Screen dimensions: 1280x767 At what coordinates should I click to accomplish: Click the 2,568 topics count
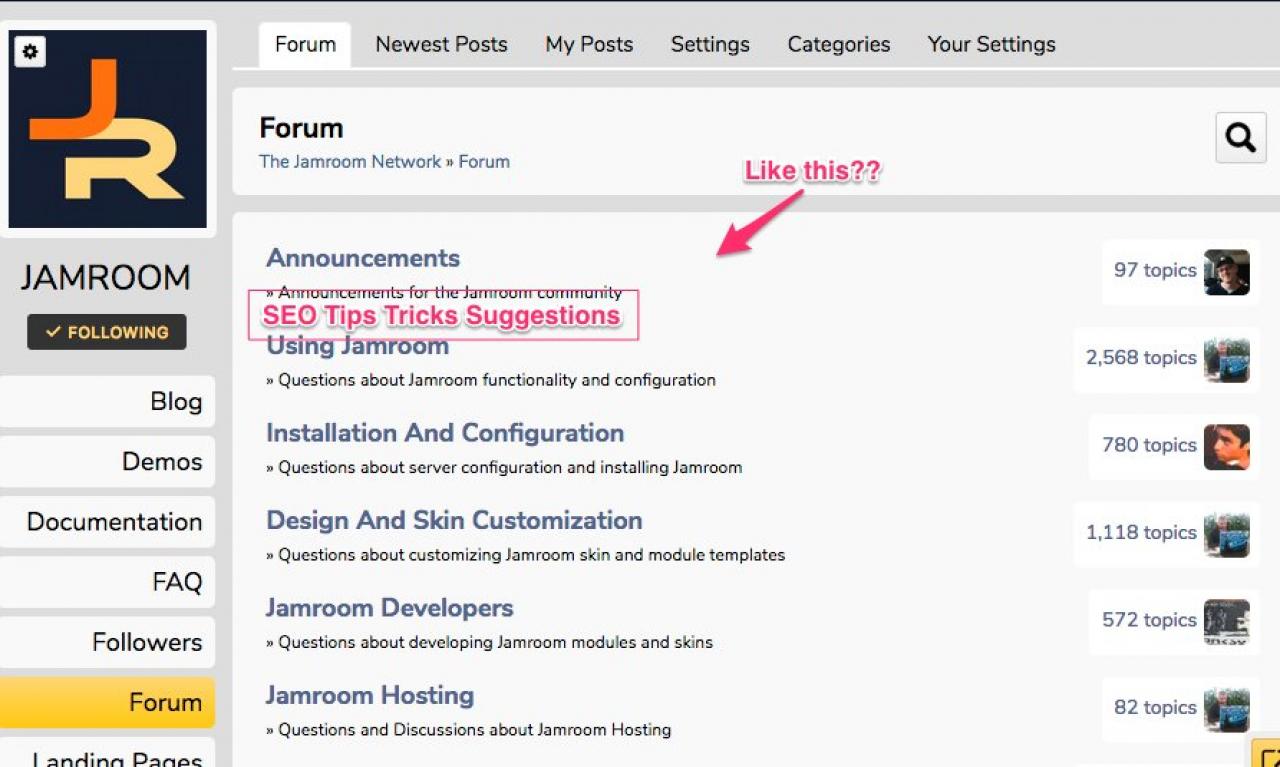(x=1141, y=358)
